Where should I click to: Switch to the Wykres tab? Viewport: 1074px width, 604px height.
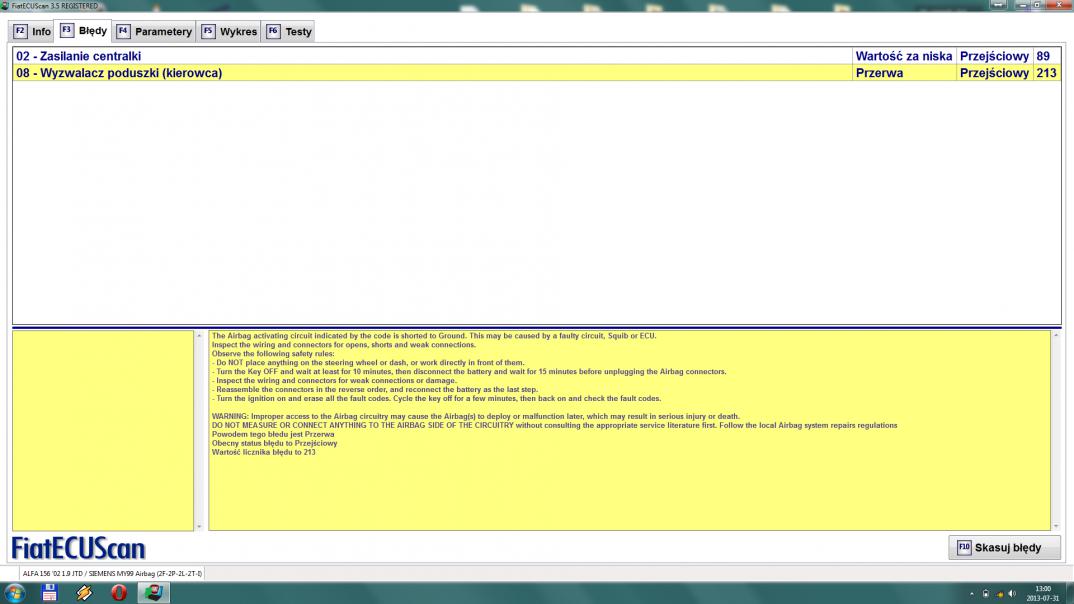pyautogui.click(x=229, y=32)
